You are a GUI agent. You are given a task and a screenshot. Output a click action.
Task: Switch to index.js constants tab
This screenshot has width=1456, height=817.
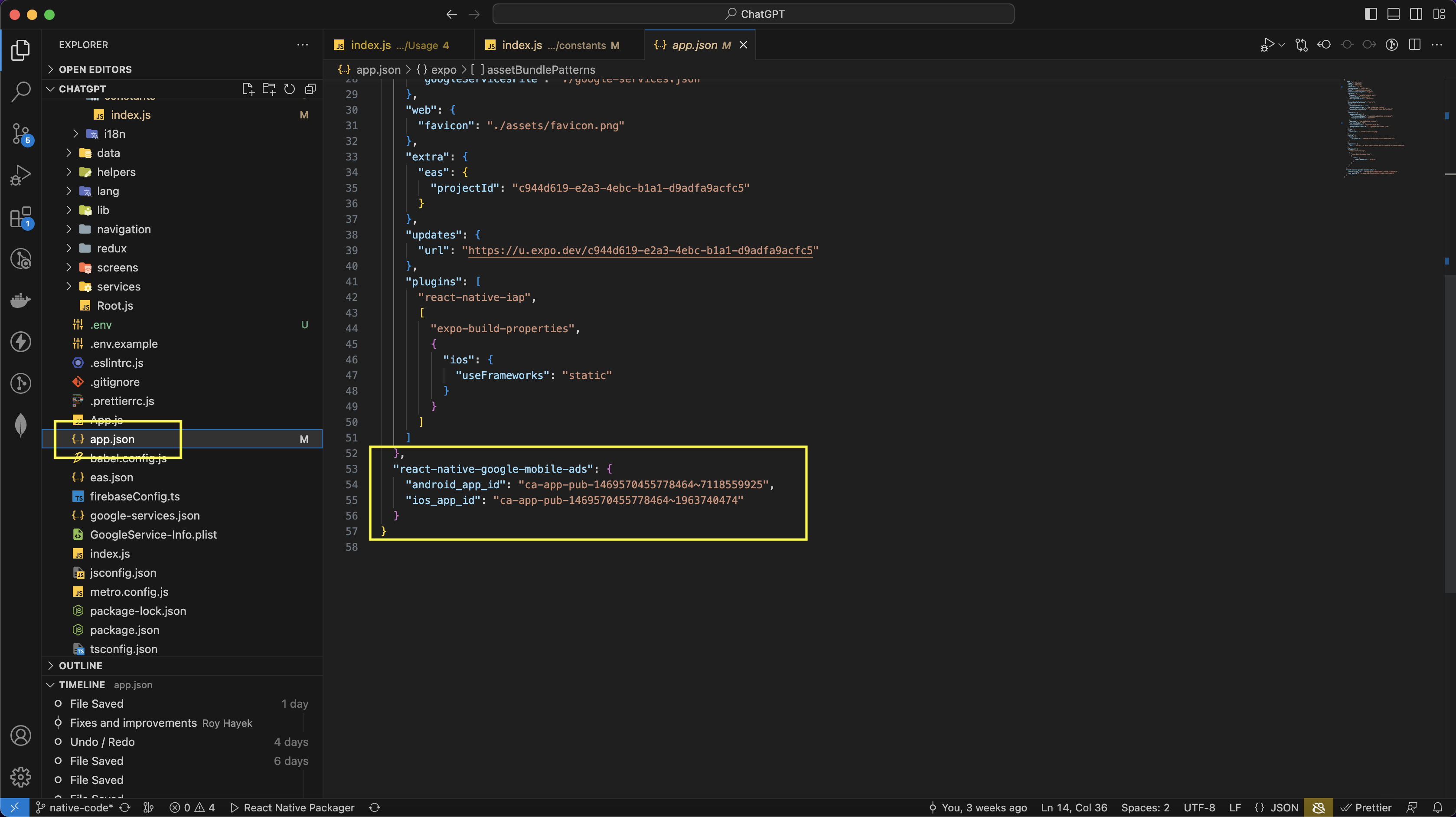point(560,45)
